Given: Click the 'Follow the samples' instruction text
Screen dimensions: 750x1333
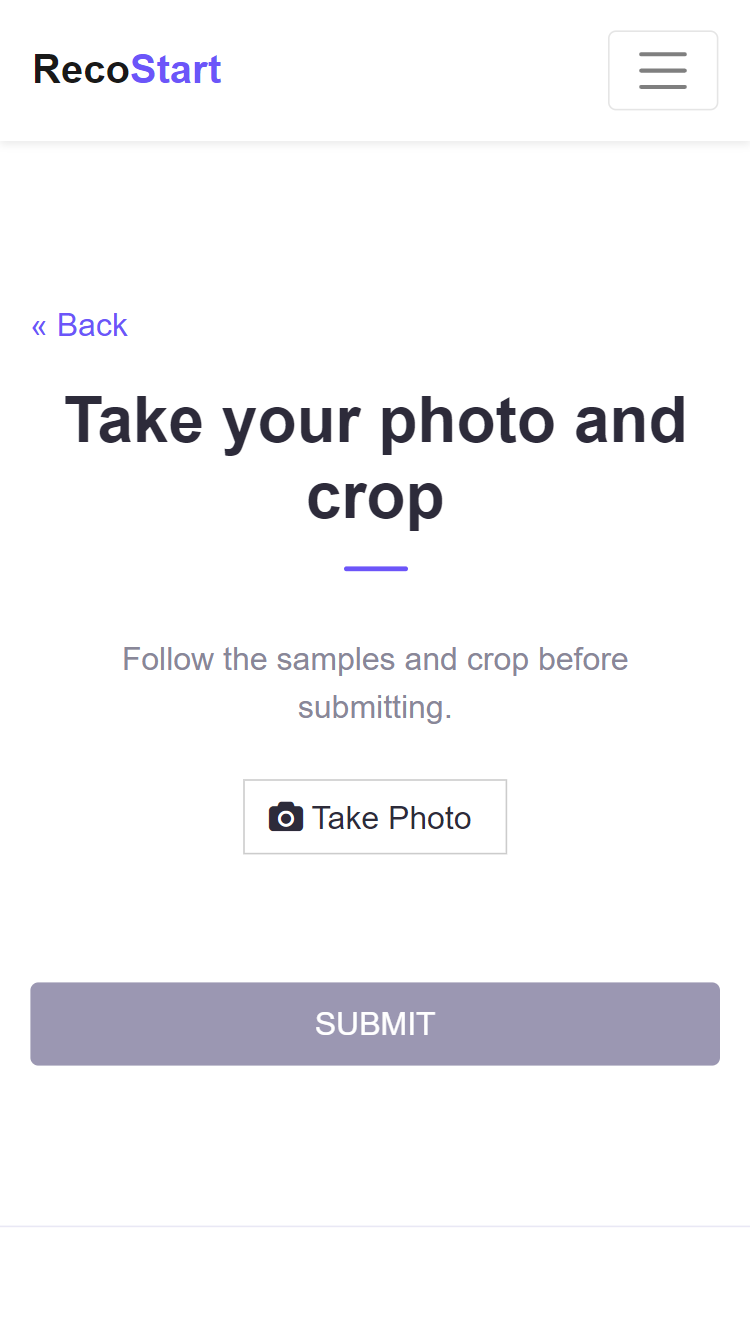Looking at the screenshot, I should (375, 660).
